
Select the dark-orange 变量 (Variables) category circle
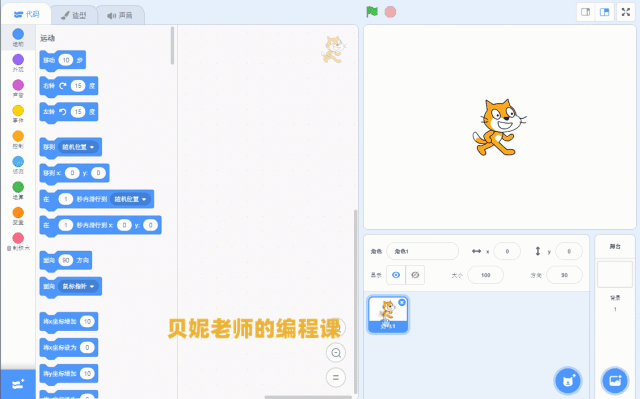[x=18, y=213]
